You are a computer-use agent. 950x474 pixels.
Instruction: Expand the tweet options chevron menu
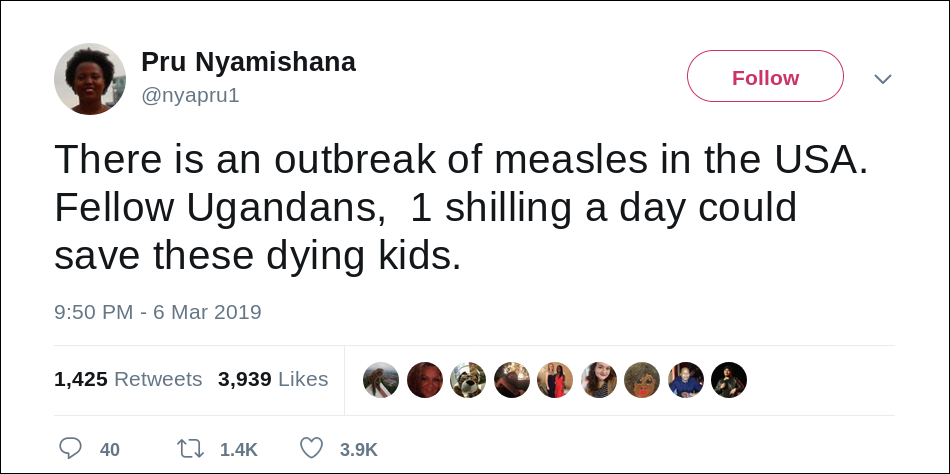[x=883, y=79]
